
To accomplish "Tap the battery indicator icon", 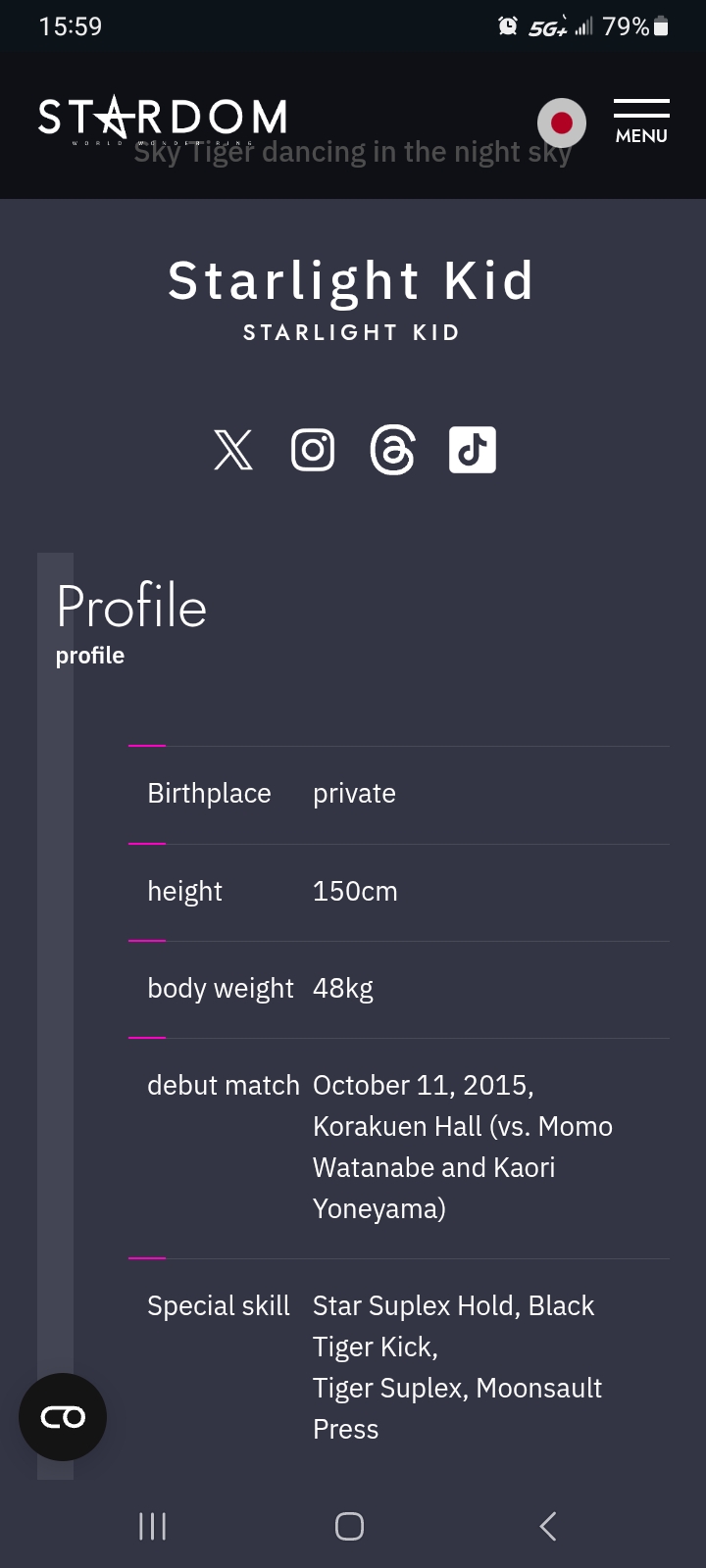I will pyautogui.click(x=661, y=26).
